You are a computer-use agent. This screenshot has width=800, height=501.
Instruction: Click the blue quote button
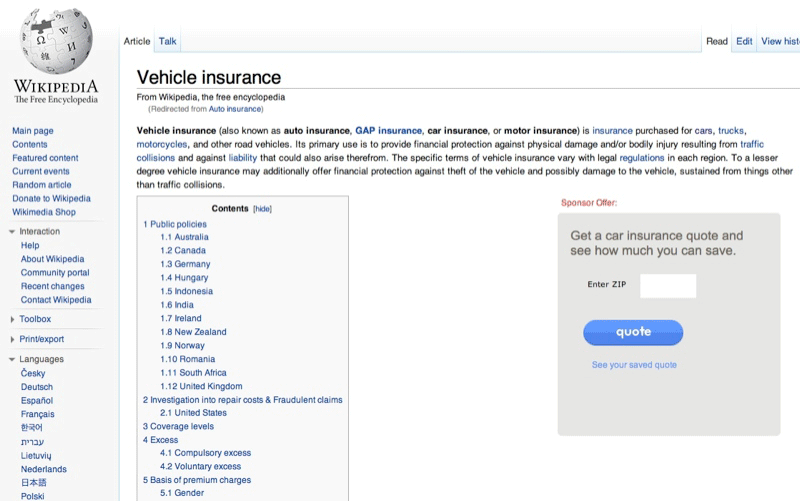633,333
